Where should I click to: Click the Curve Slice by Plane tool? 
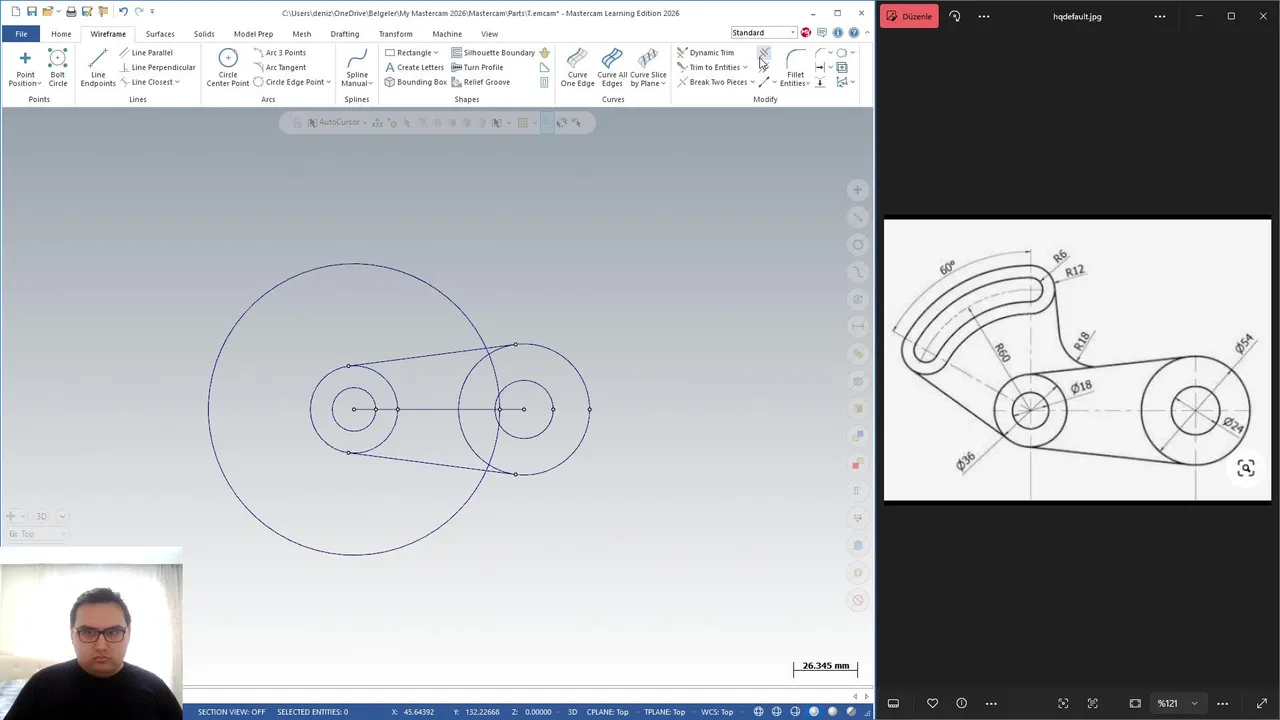[648, 67]
